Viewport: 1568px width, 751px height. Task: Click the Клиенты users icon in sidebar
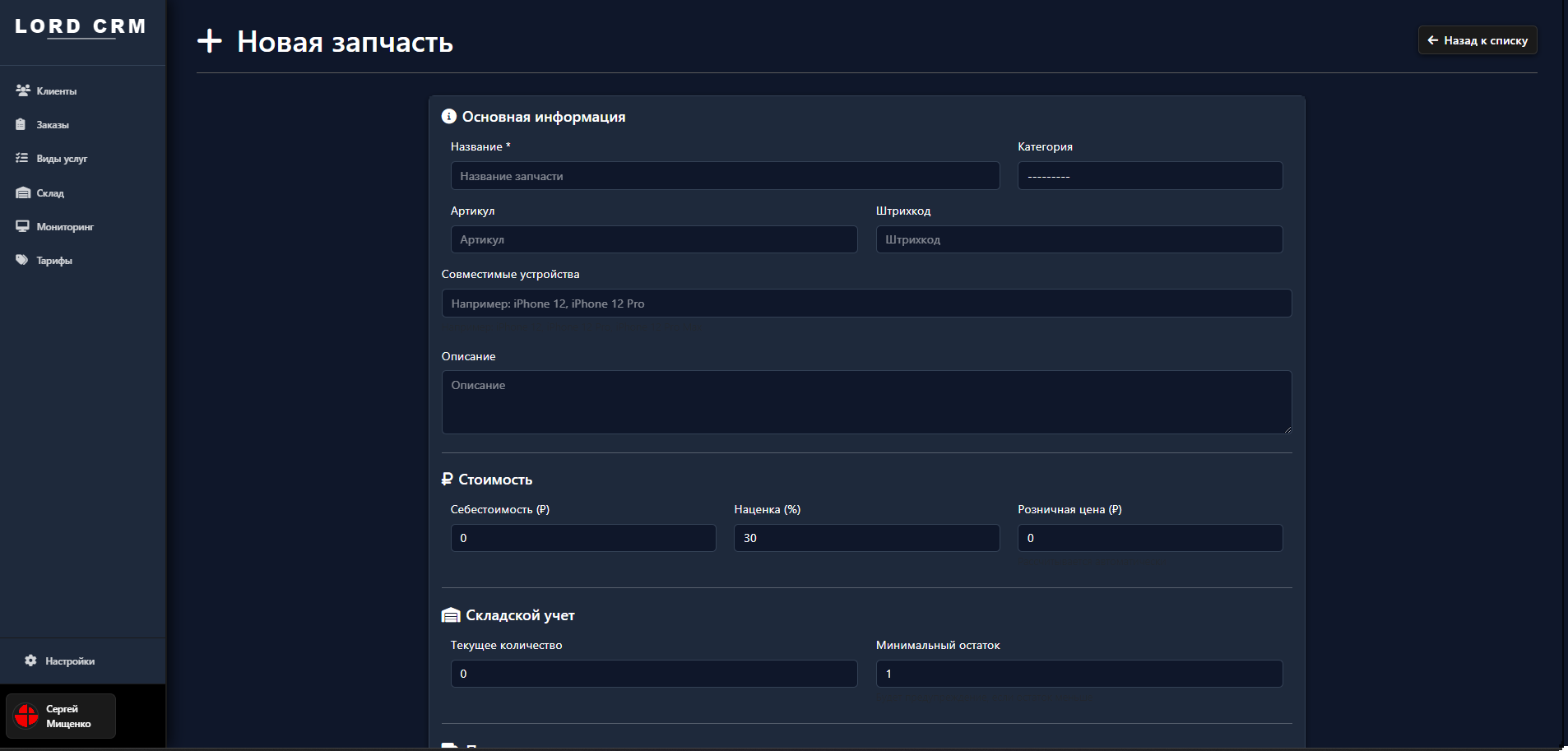(23, 90)
